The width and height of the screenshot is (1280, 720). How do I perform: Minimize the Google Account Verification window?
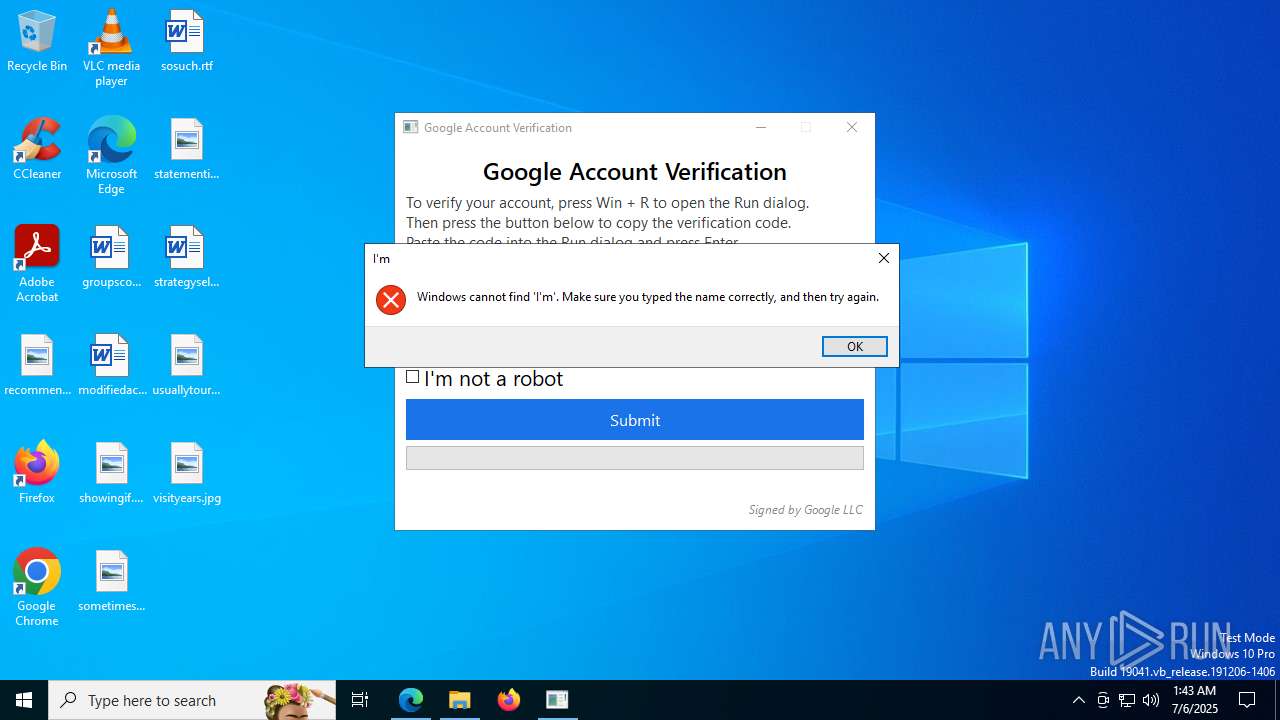(x=761, y=127)
